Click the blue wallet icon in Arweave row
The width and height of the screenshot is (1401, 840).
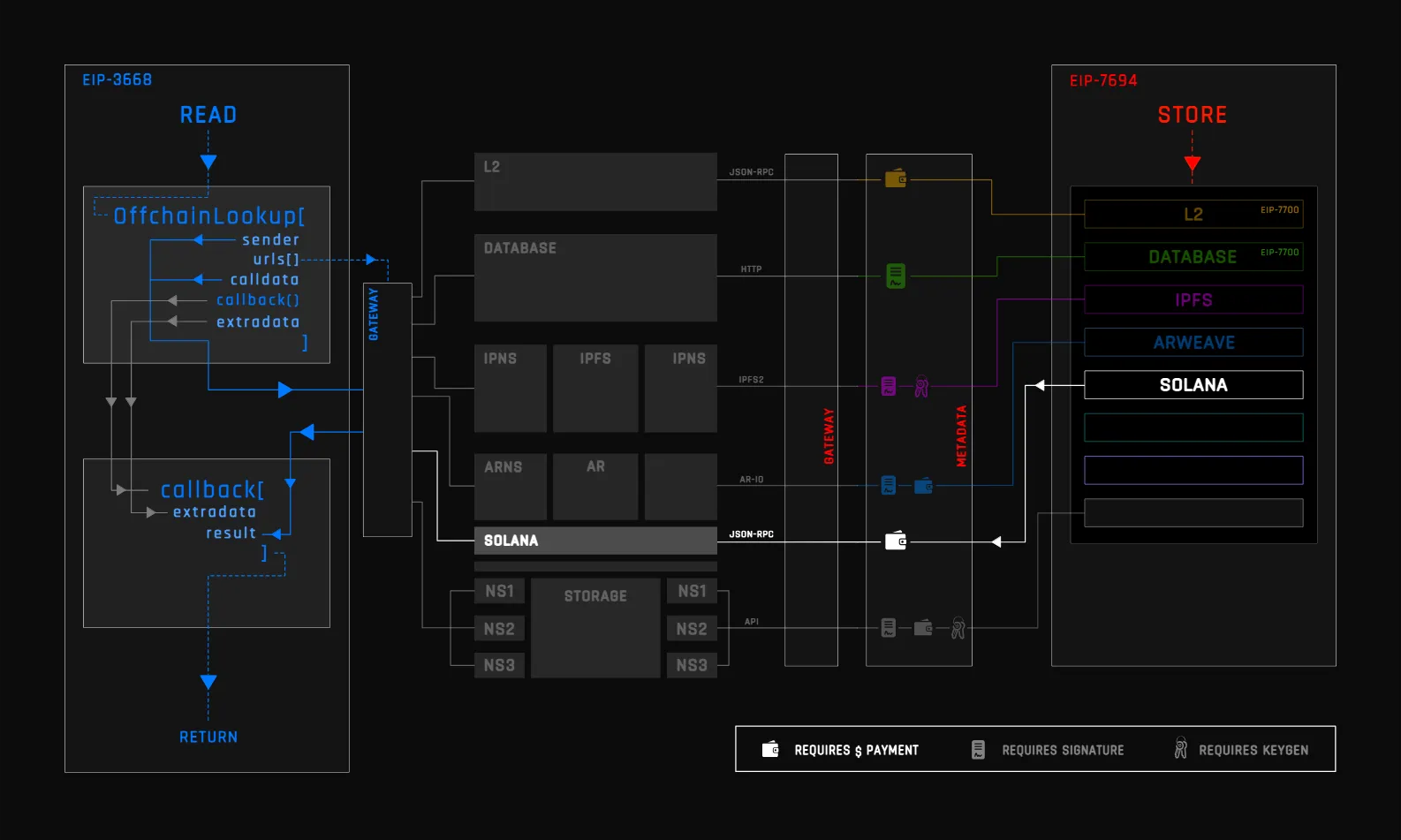[x=923, y=485]
